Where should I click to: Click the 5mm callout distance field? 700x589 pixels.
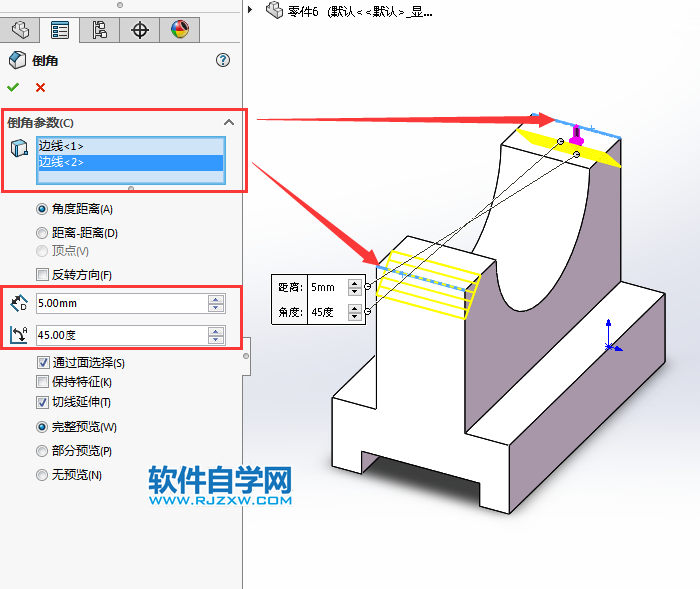click(328, 287)
